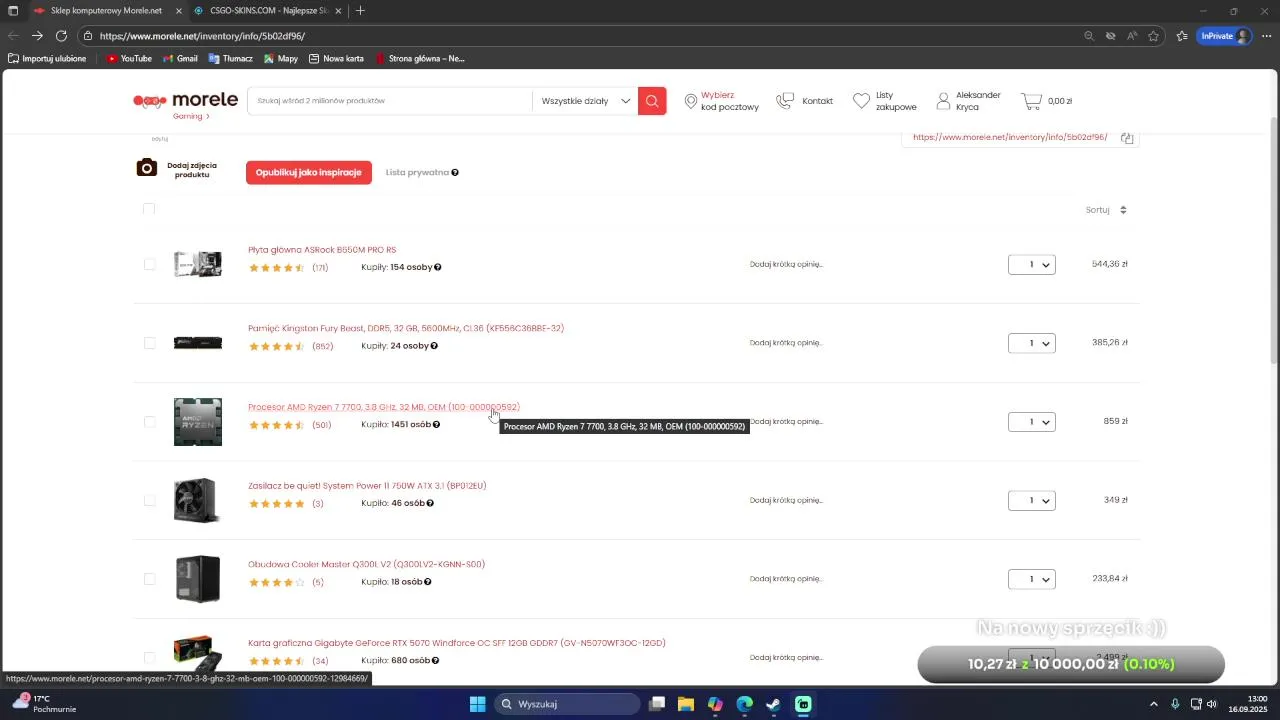Screen dimensions: 1280x720
Task: Check the be quiet! System Power checkbox
Action: coord(150,500)
